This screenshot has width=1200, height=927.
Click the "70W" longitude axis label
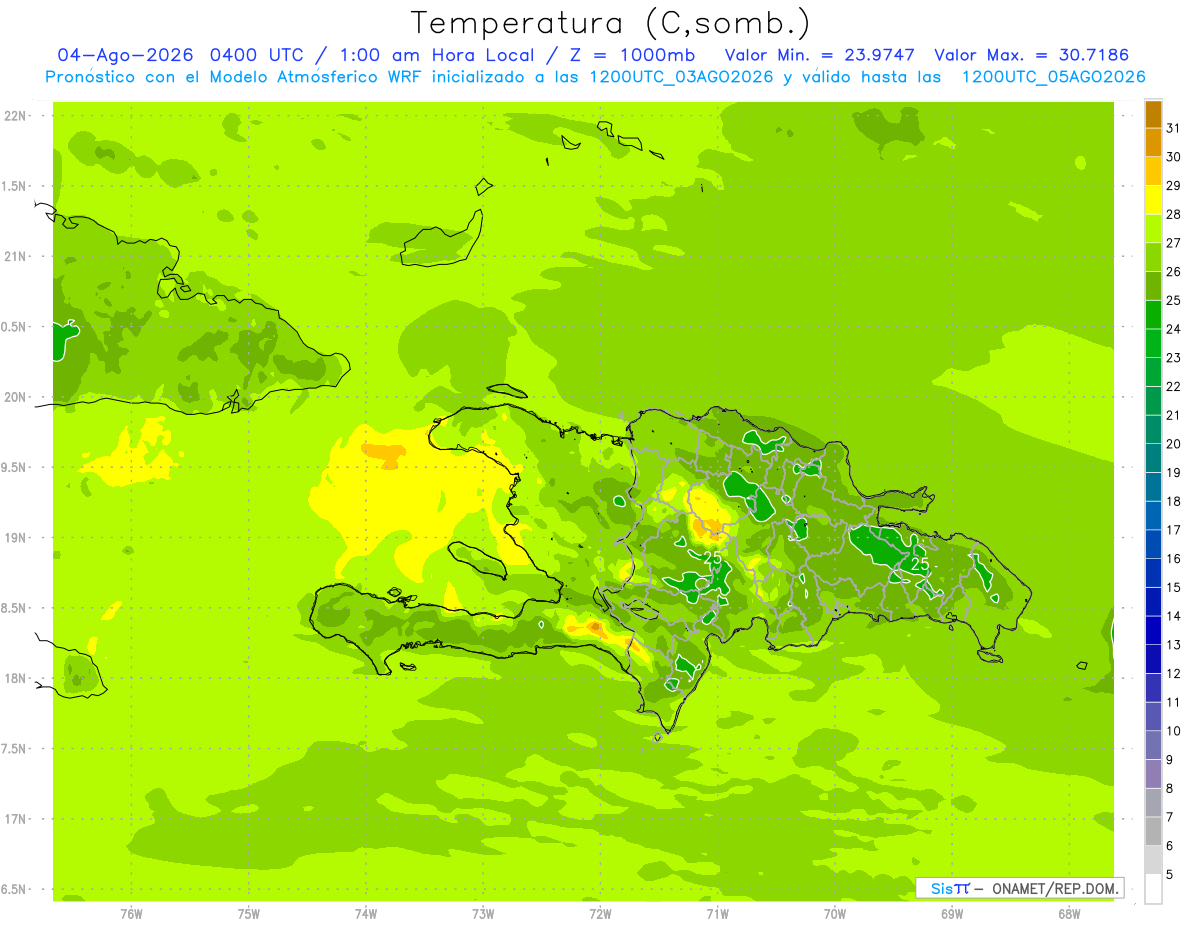[835, 914]
